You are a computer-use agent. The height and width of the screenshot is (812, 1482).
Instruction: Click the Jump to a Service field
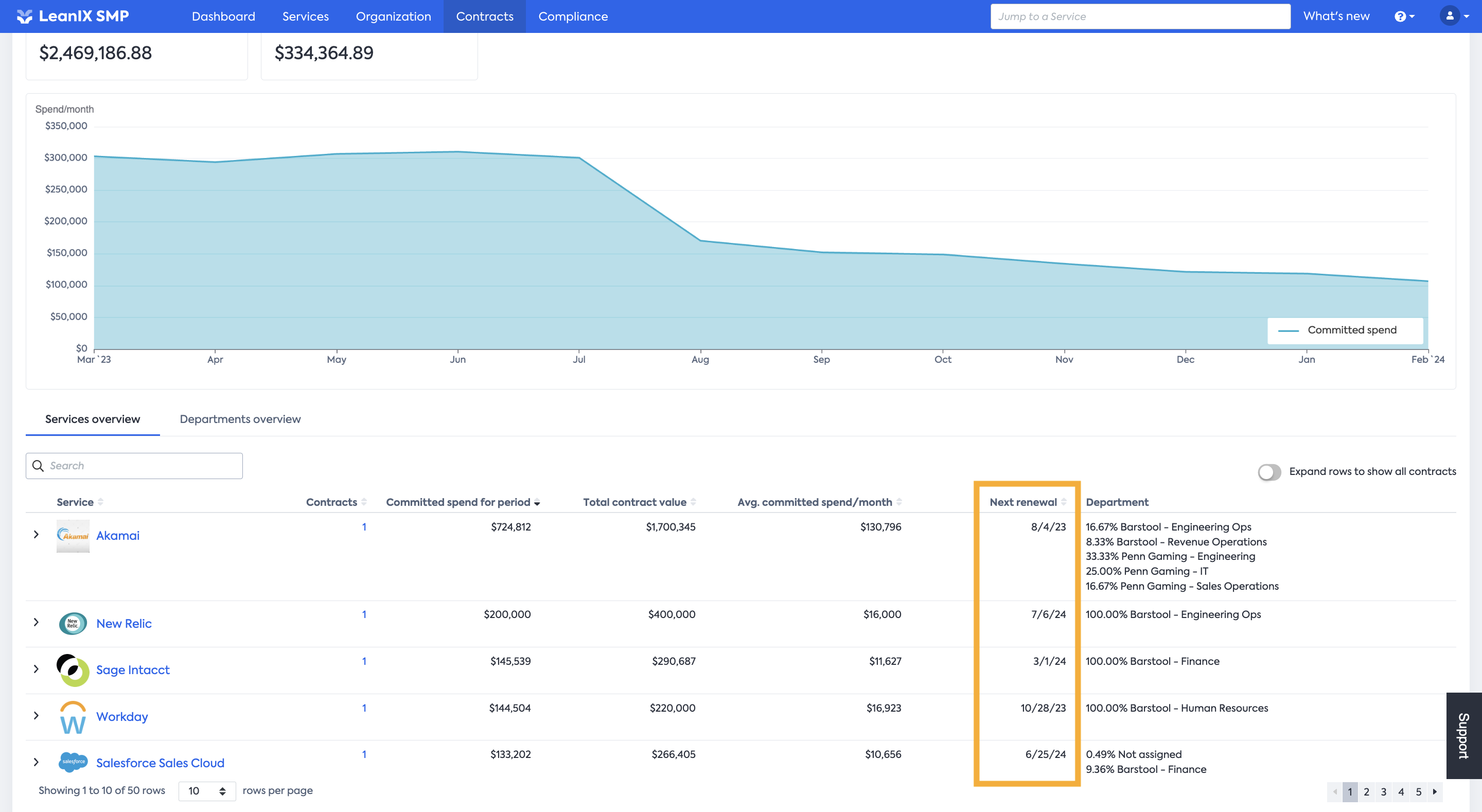(x=1140, y=16)
